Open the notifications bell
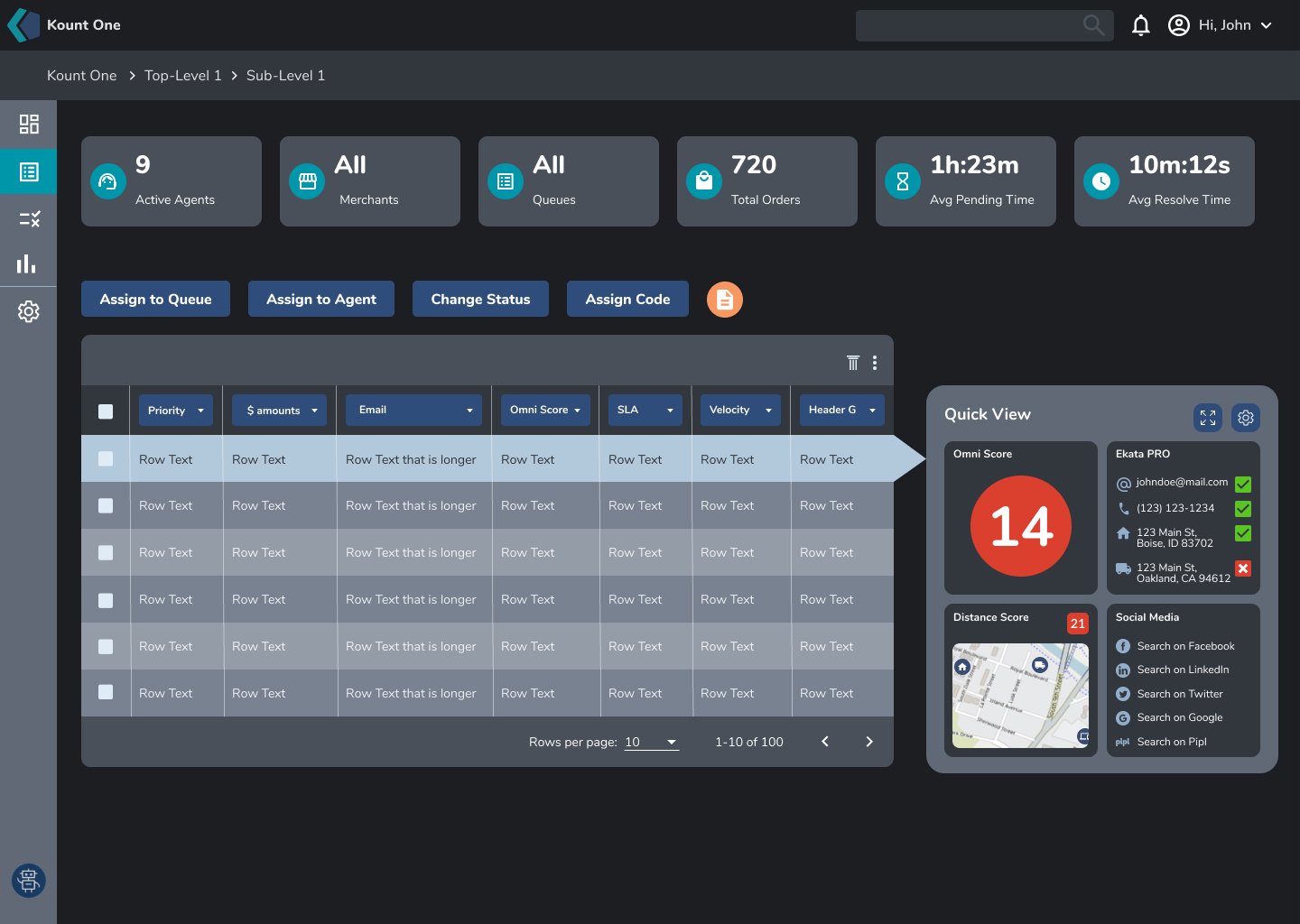1300x924 pixels. pyautogui.click(x=1141, y=25)
